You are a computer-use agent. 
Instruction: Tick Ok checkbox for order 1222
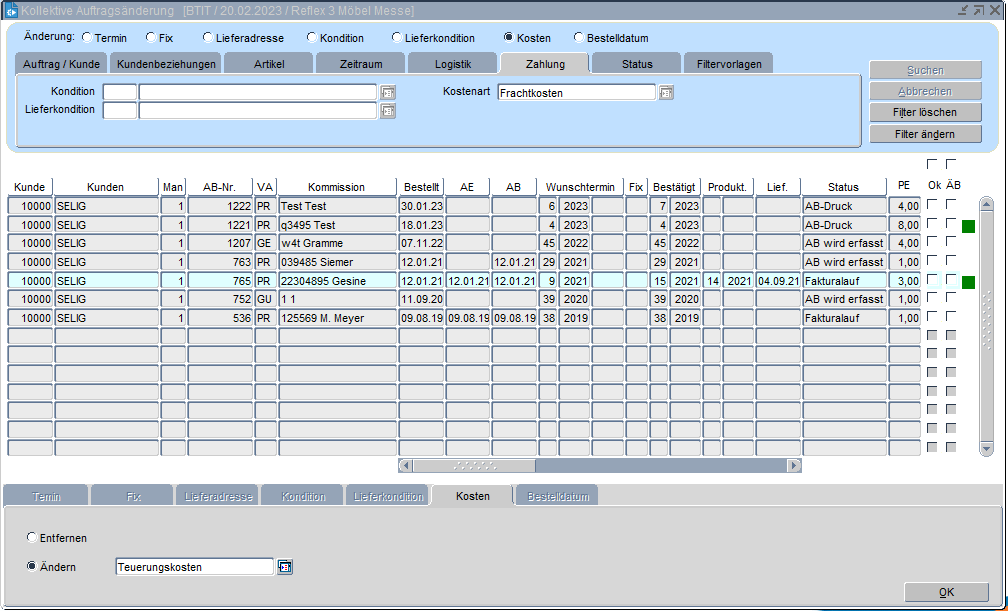point(932,205)
